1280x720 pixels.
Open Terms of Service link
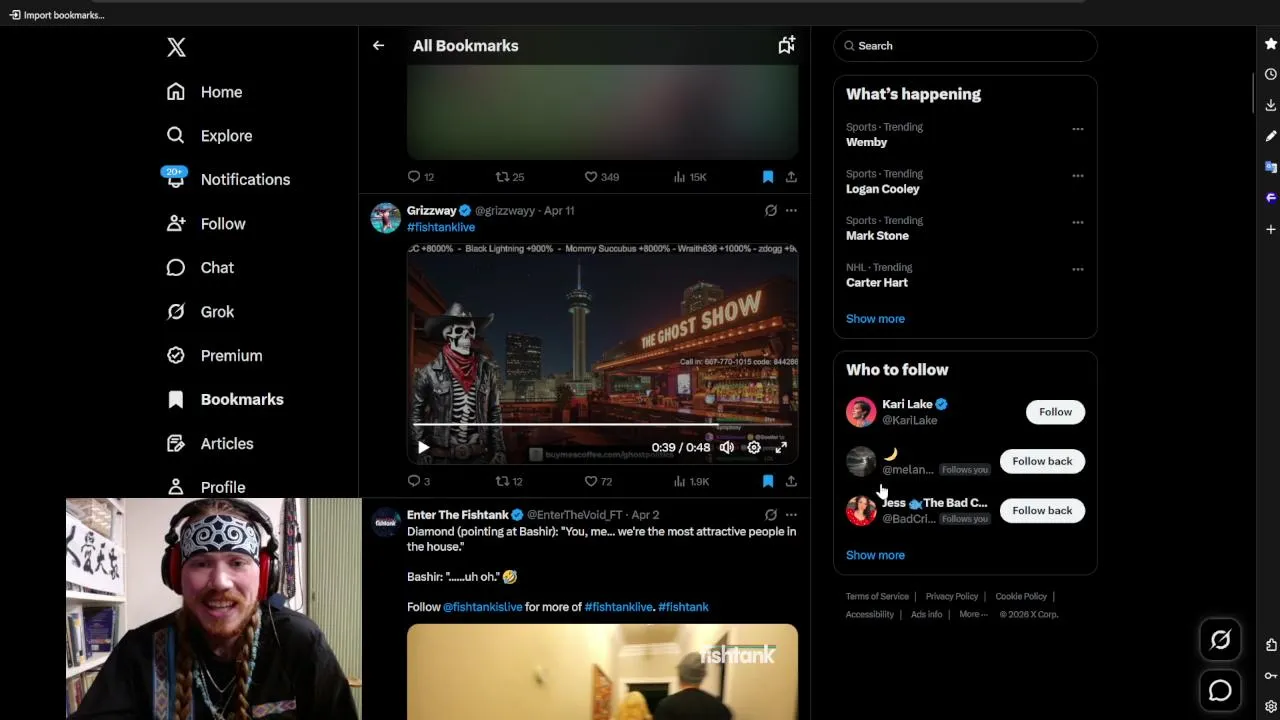tap(877, 597)
